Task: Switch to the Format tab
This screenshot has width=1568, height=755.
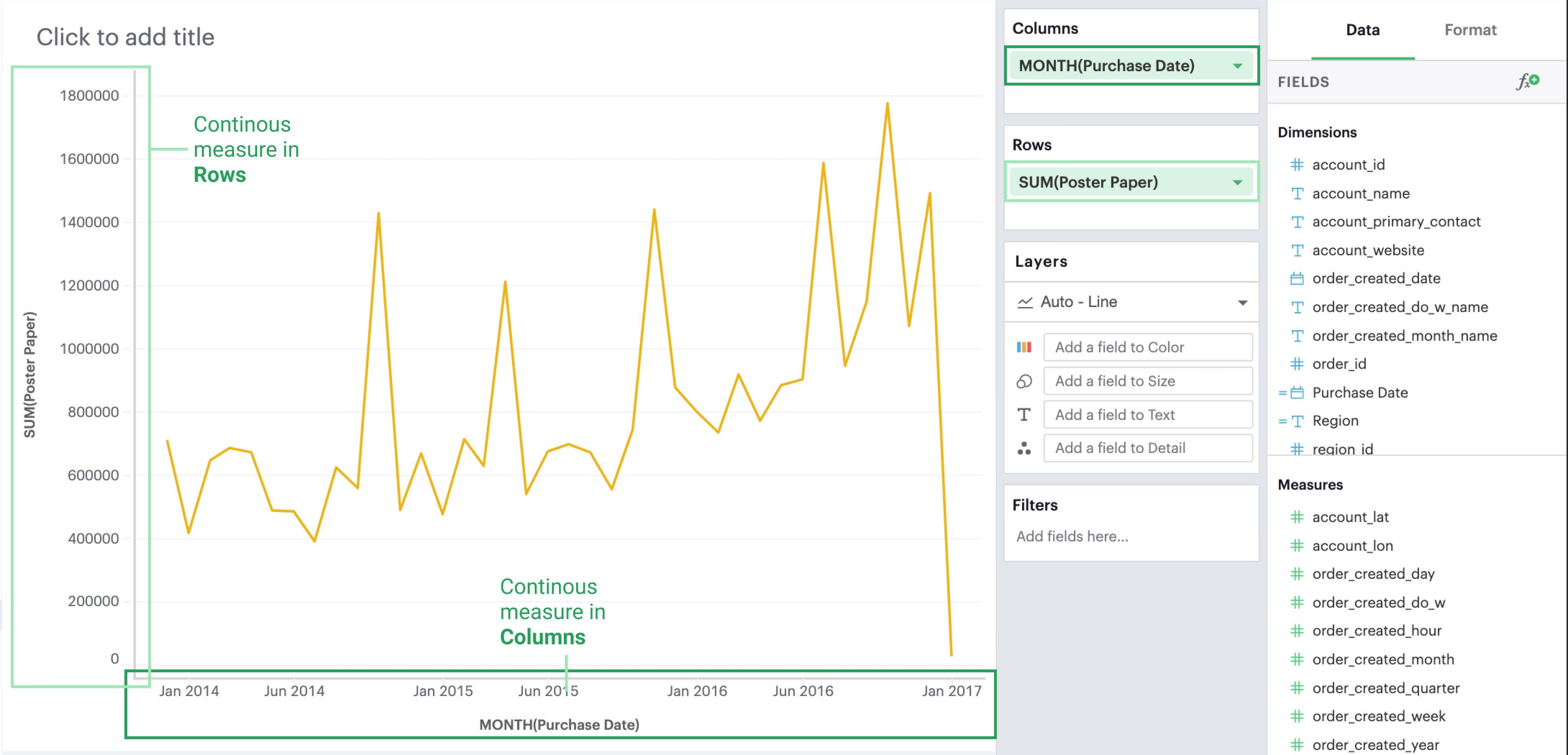Action: pos(1470,30)
